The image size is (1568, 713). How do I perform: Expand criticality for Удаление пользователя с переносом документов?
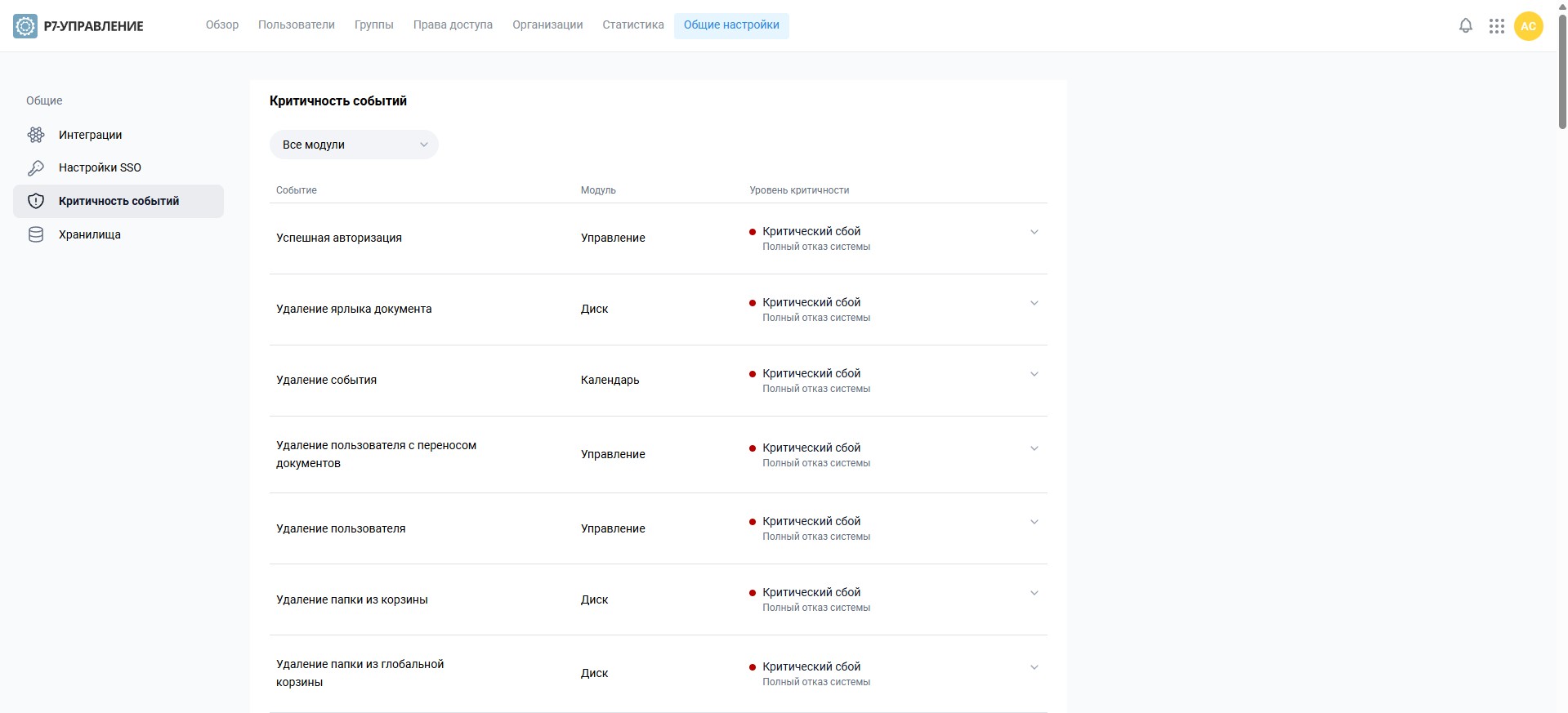(1034, 448)
